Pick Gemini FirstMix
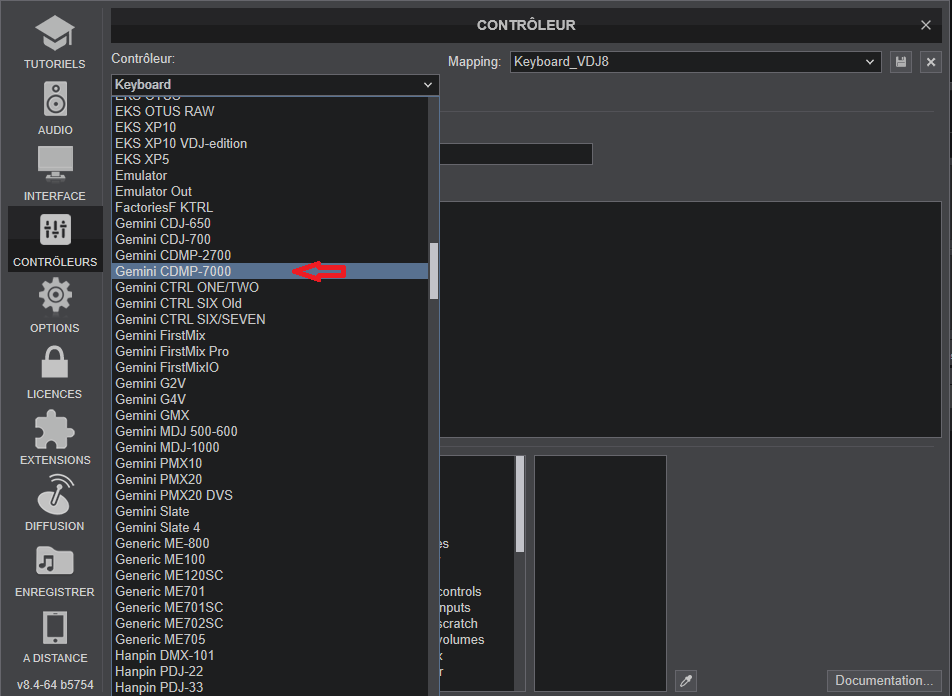952x696 pixels. tap(270, 335)
